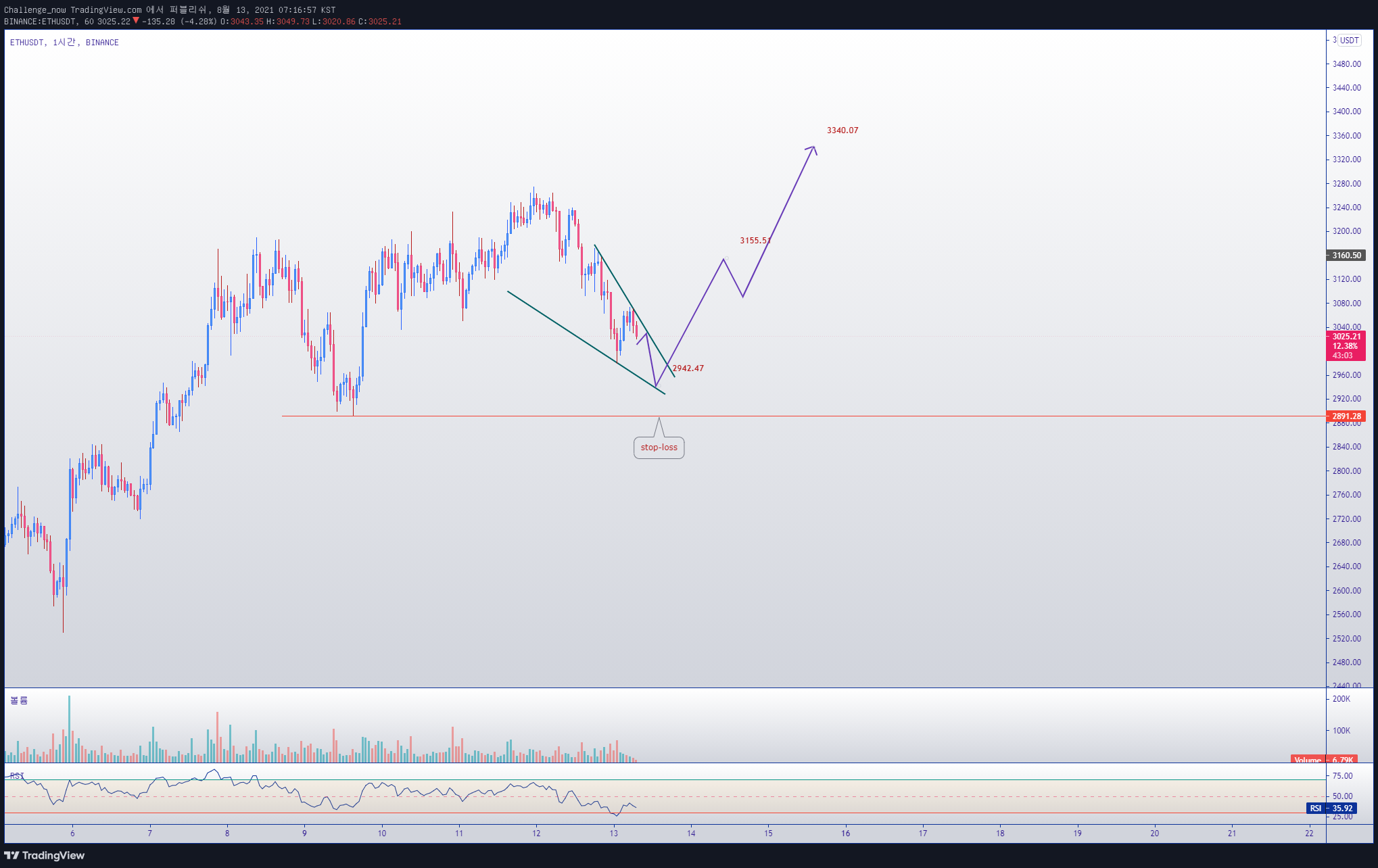Click the ETHUSDT, 1시간, BINANCE chart title

click(x=64, y=43)
